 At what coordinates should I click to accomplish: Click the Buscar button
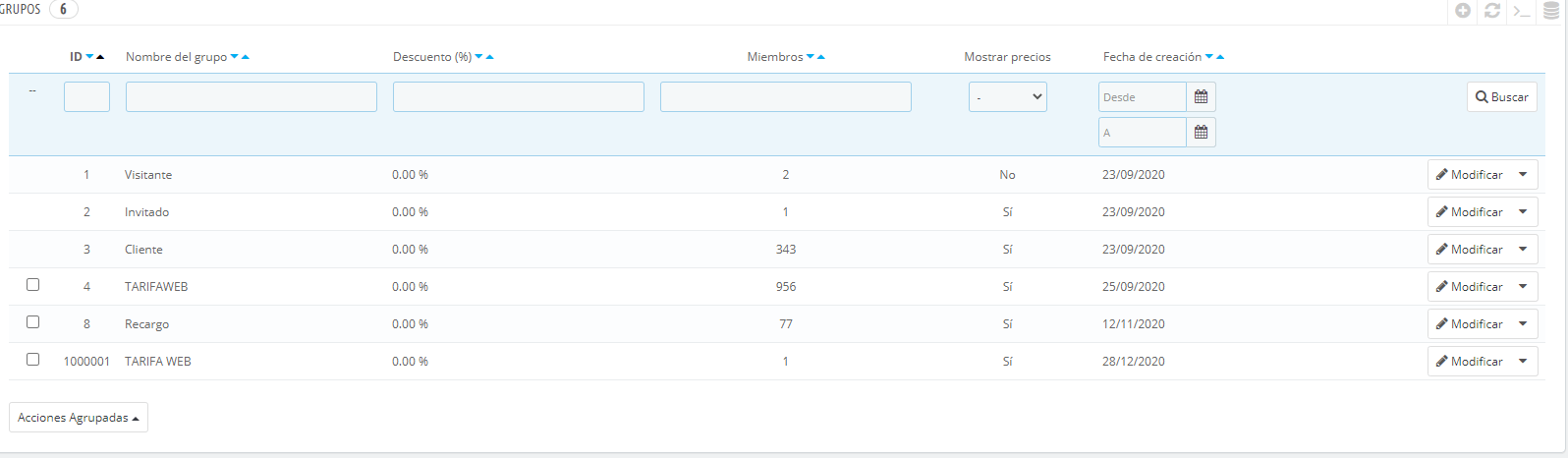[x=1502, y=96]
